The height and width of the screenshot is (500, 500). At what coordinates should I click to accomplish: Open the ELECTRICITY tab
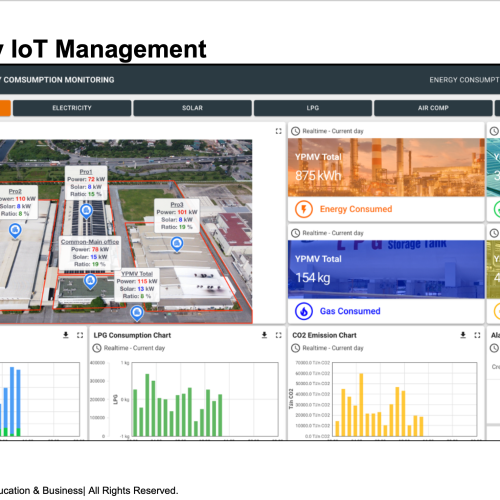click(x=72, y=108)
